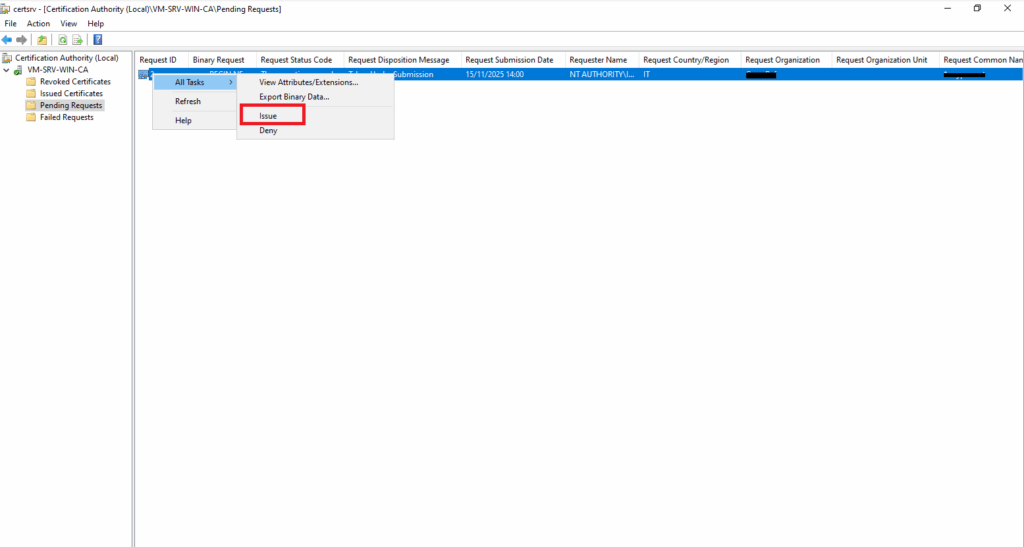Image resolution: width=1024 pixels, height=547 pixels.
Task: Select View Attributes/Extensions option
Action: click(308, 82)
